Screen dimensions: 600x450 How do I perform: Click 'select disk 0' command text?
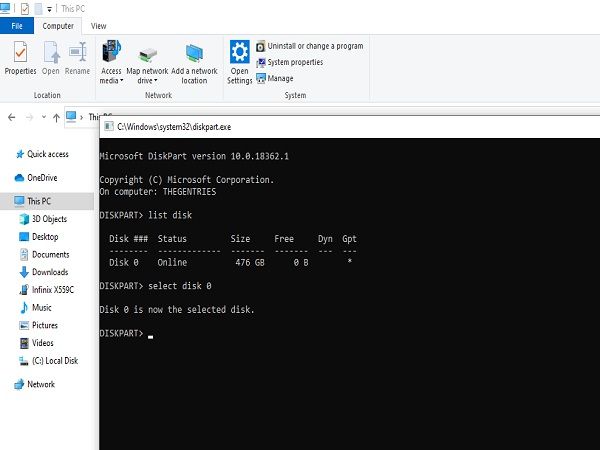pos(179,286)
